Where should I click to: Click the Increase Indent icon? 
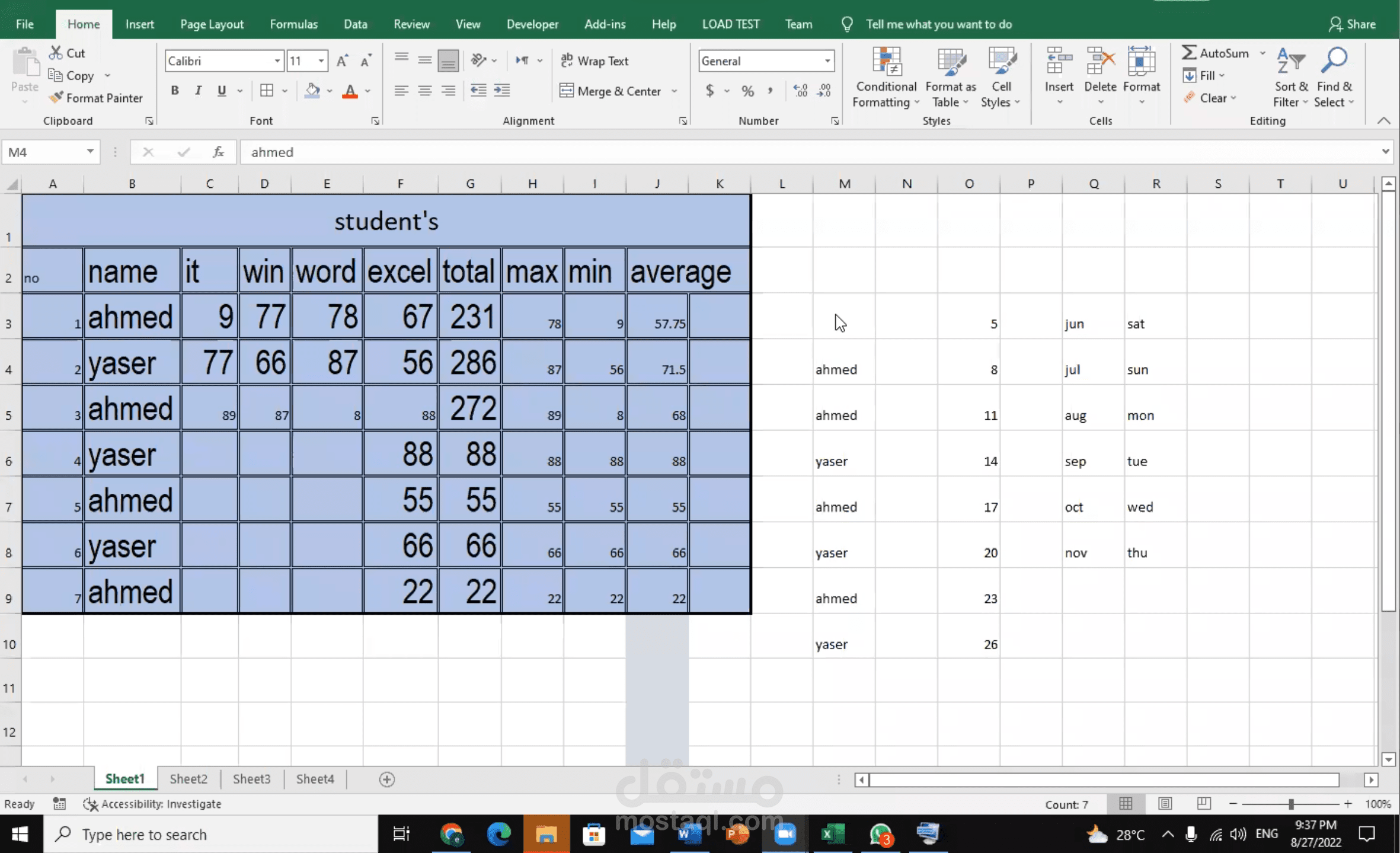[x=502, y=91]
